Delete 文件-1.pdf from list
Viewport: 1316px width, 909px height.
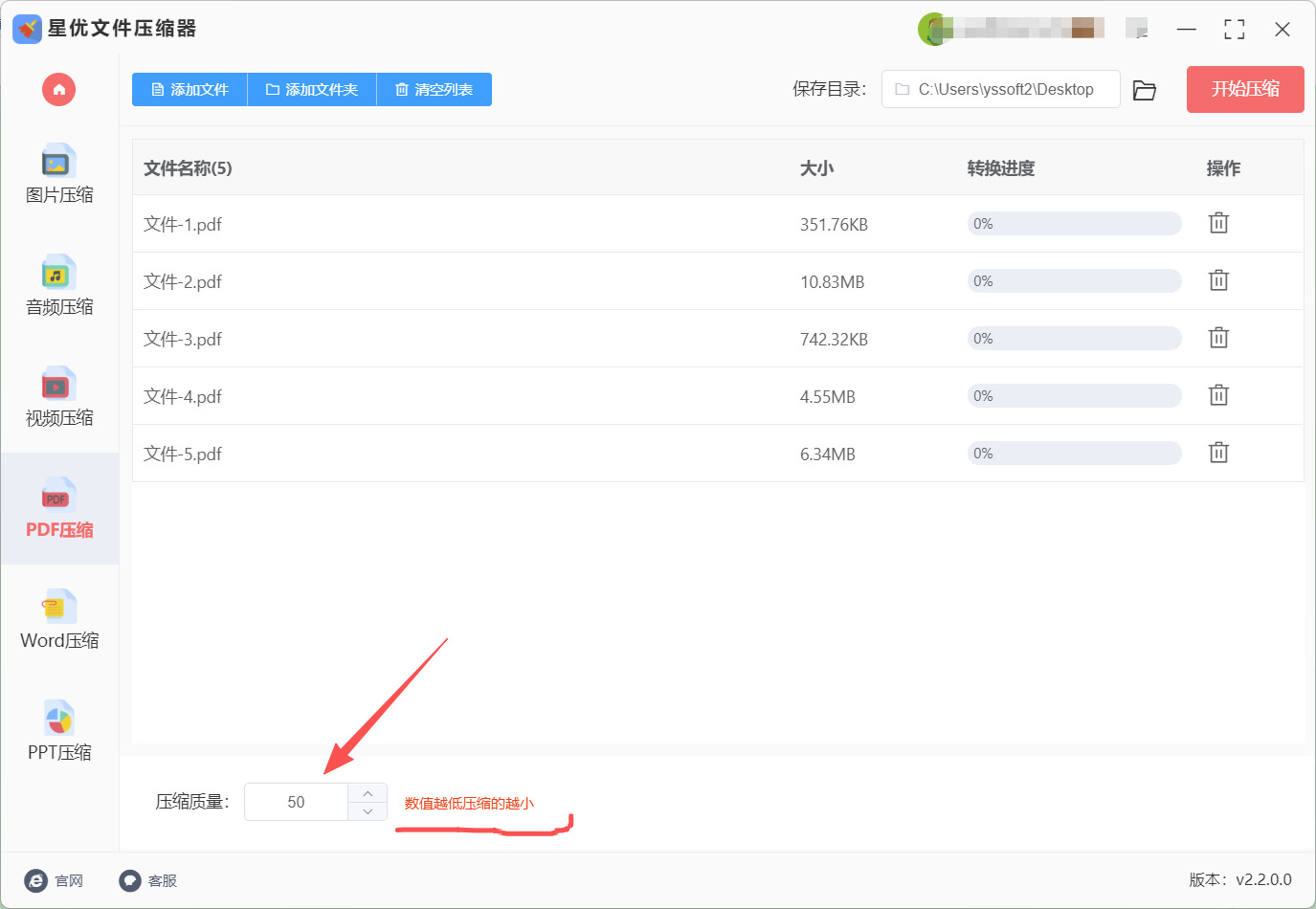1218,223
